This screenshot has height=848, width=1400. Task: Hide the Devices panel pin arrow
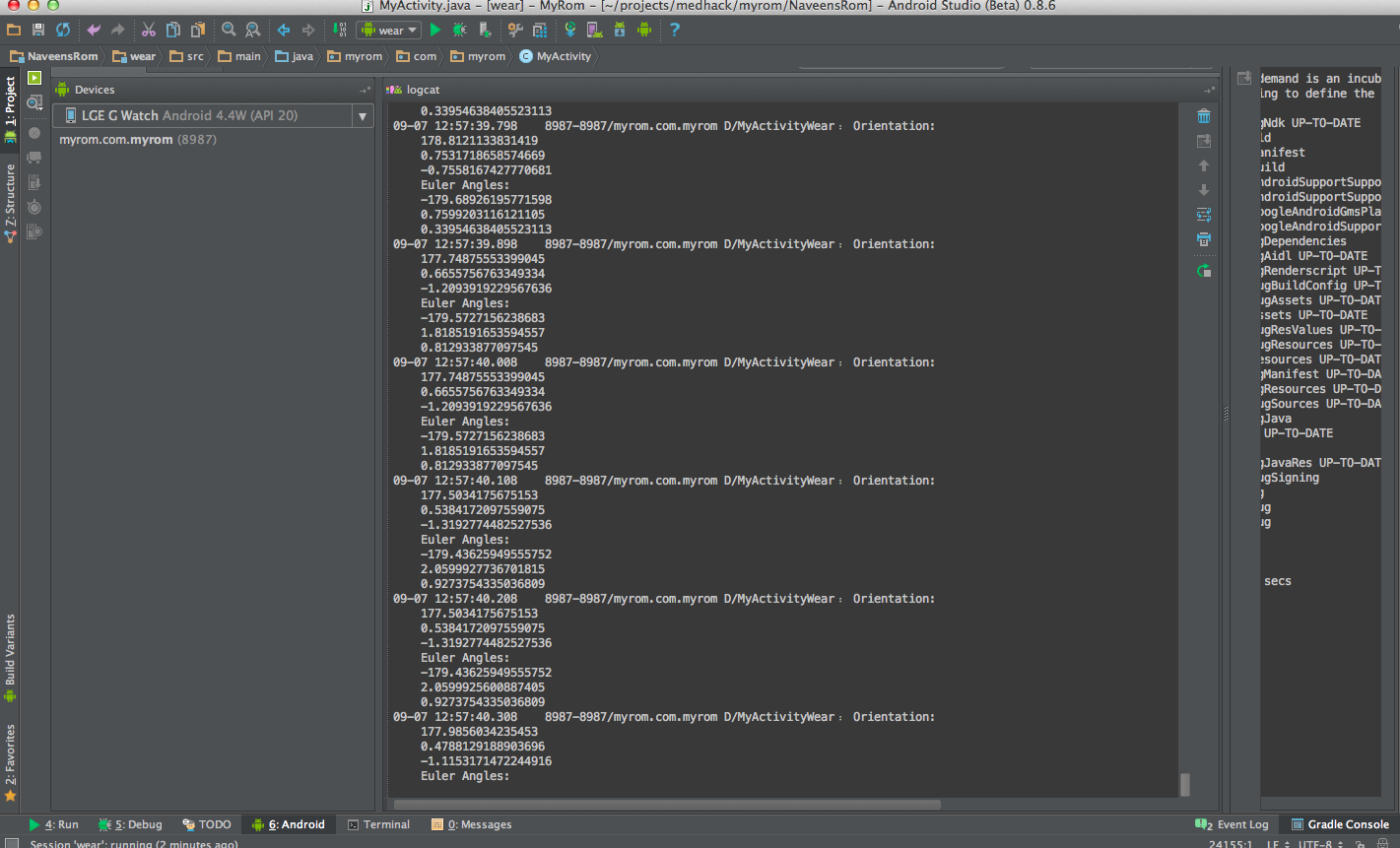(365, 90)
